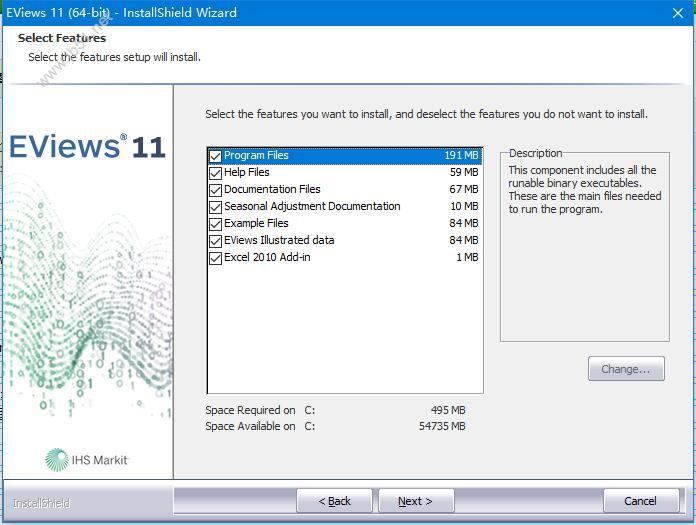Close the InstallShield Wizard window

point(677,13)
